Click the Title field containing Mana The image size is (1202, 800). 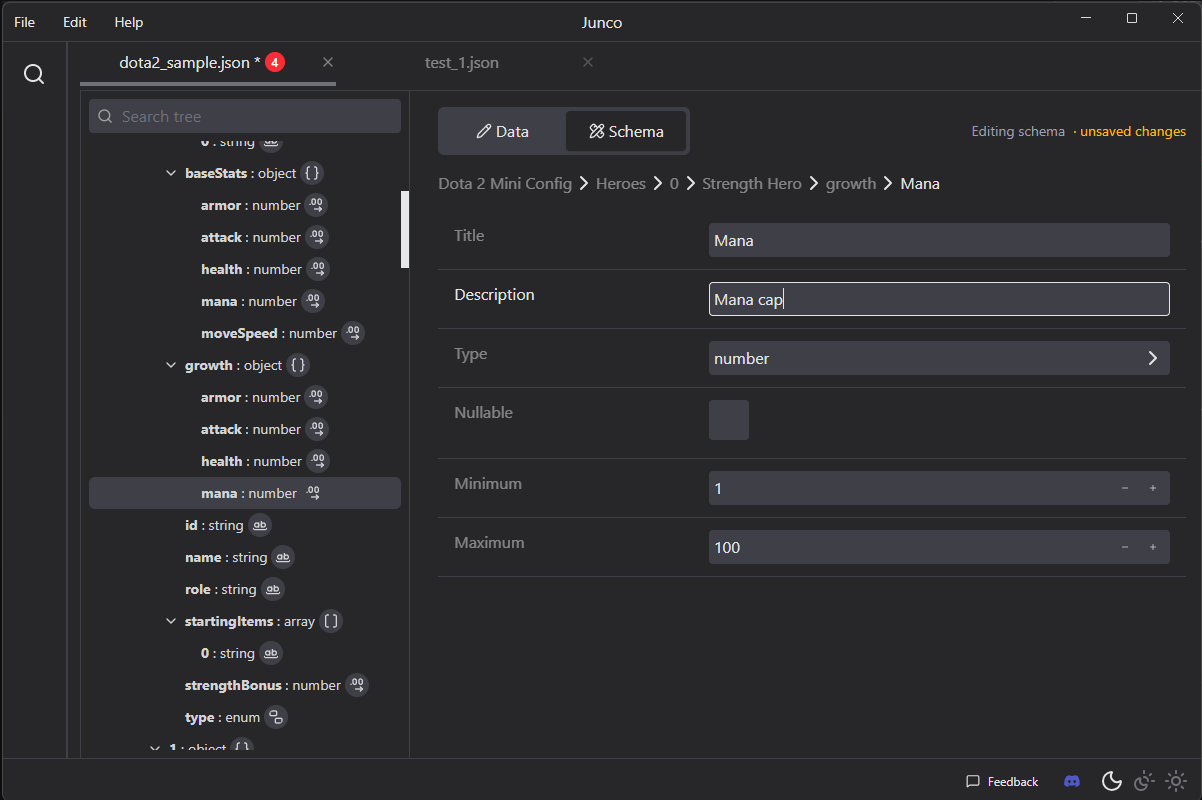(939, 240)
